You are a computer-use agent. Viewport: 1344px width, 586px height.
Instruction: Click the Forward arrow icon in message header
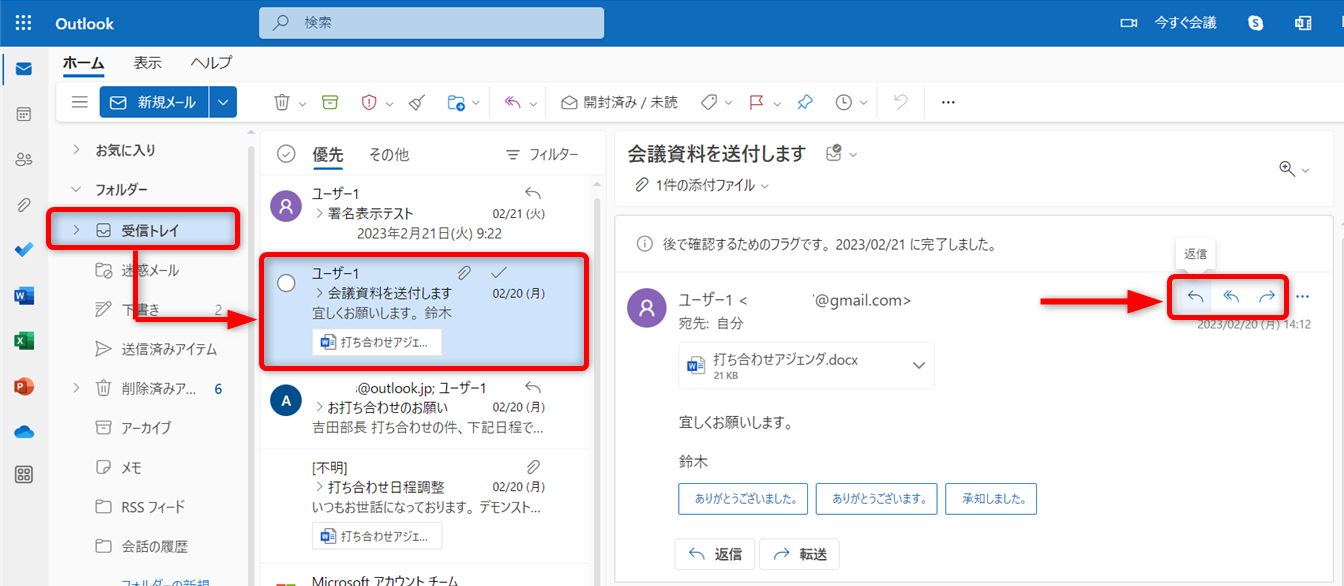(1267, 296)
